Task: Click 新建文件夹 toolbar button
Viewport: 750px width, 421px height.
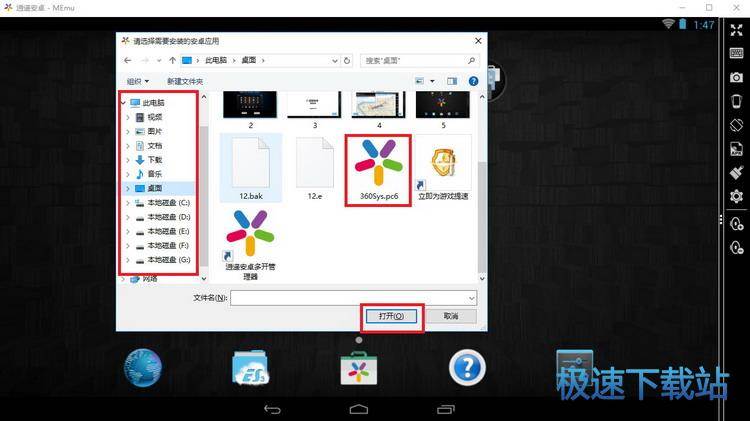Action: pyautogui.click(x=185, y=81)
